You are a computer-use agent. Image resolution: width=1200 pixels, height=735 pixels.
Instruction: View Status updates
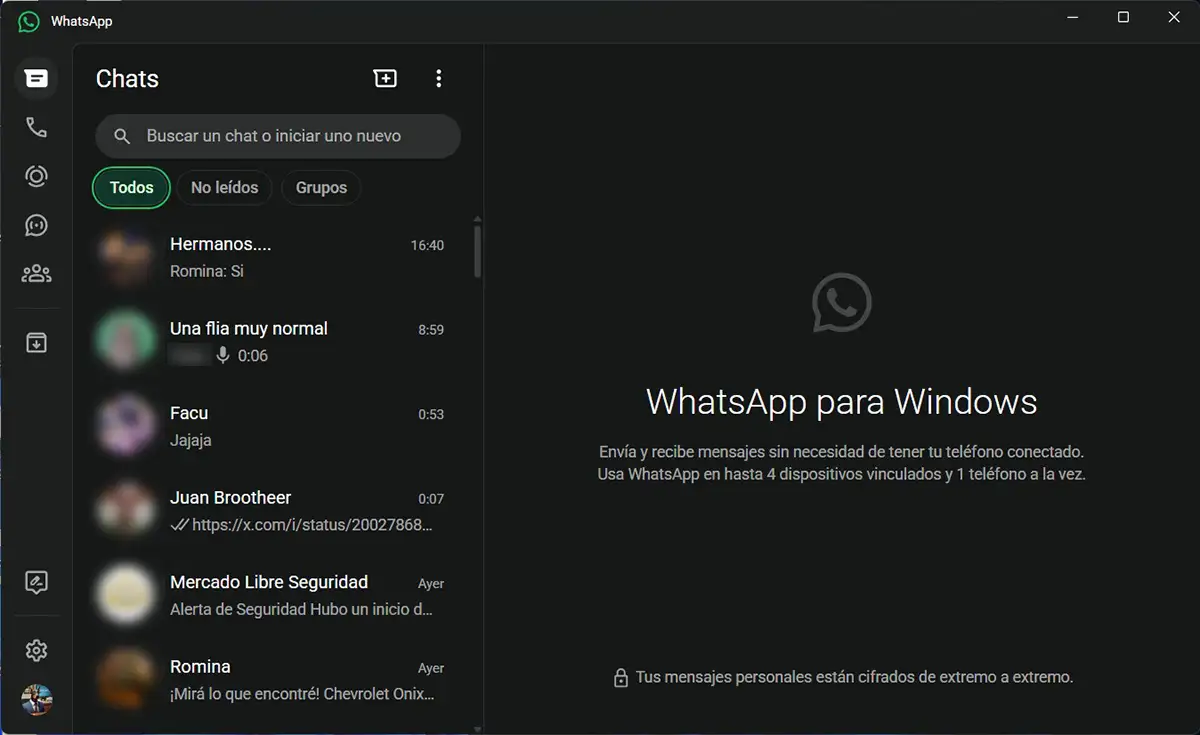point(36,176)
